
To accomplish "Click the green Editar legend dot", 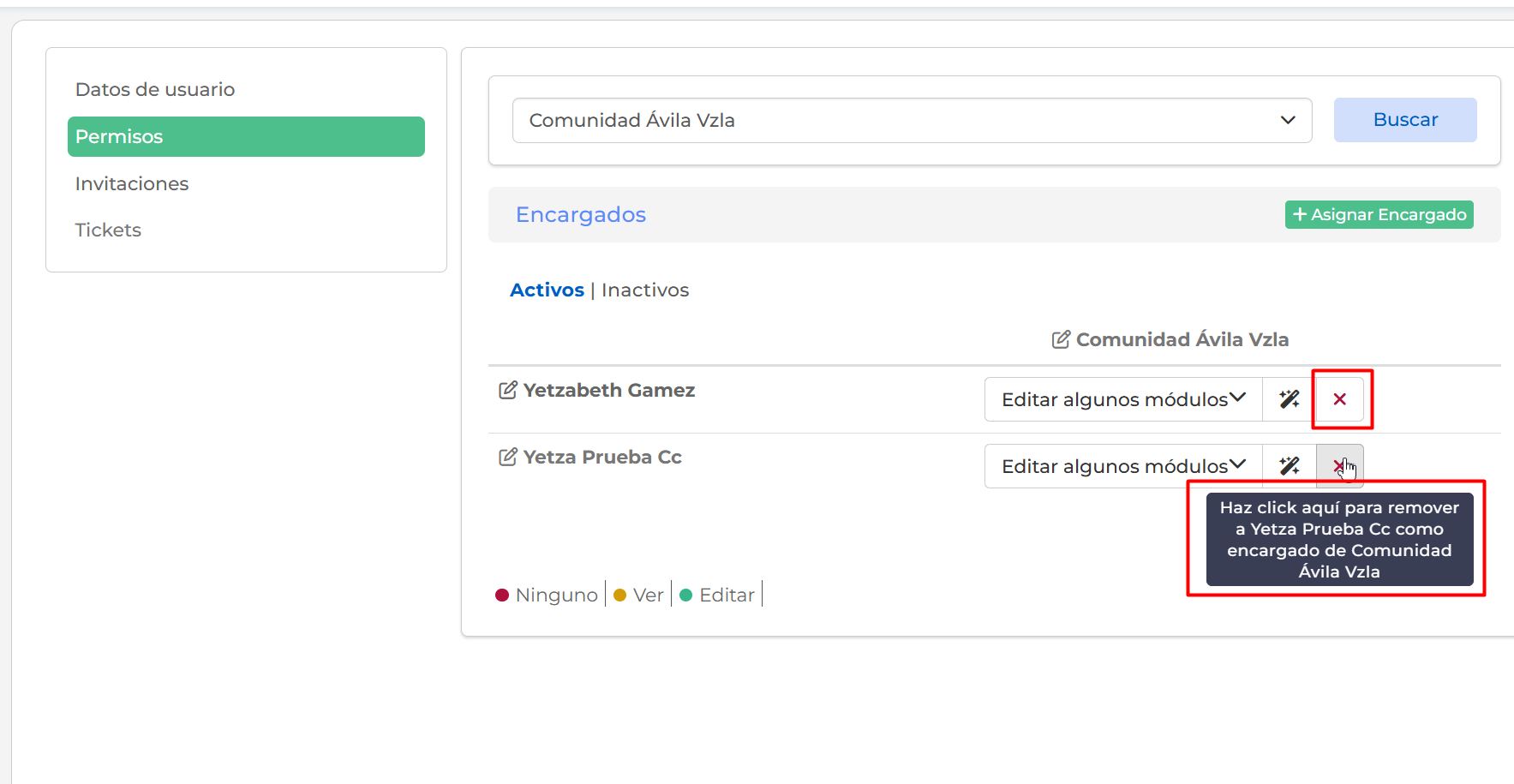I will pos(686,595).
